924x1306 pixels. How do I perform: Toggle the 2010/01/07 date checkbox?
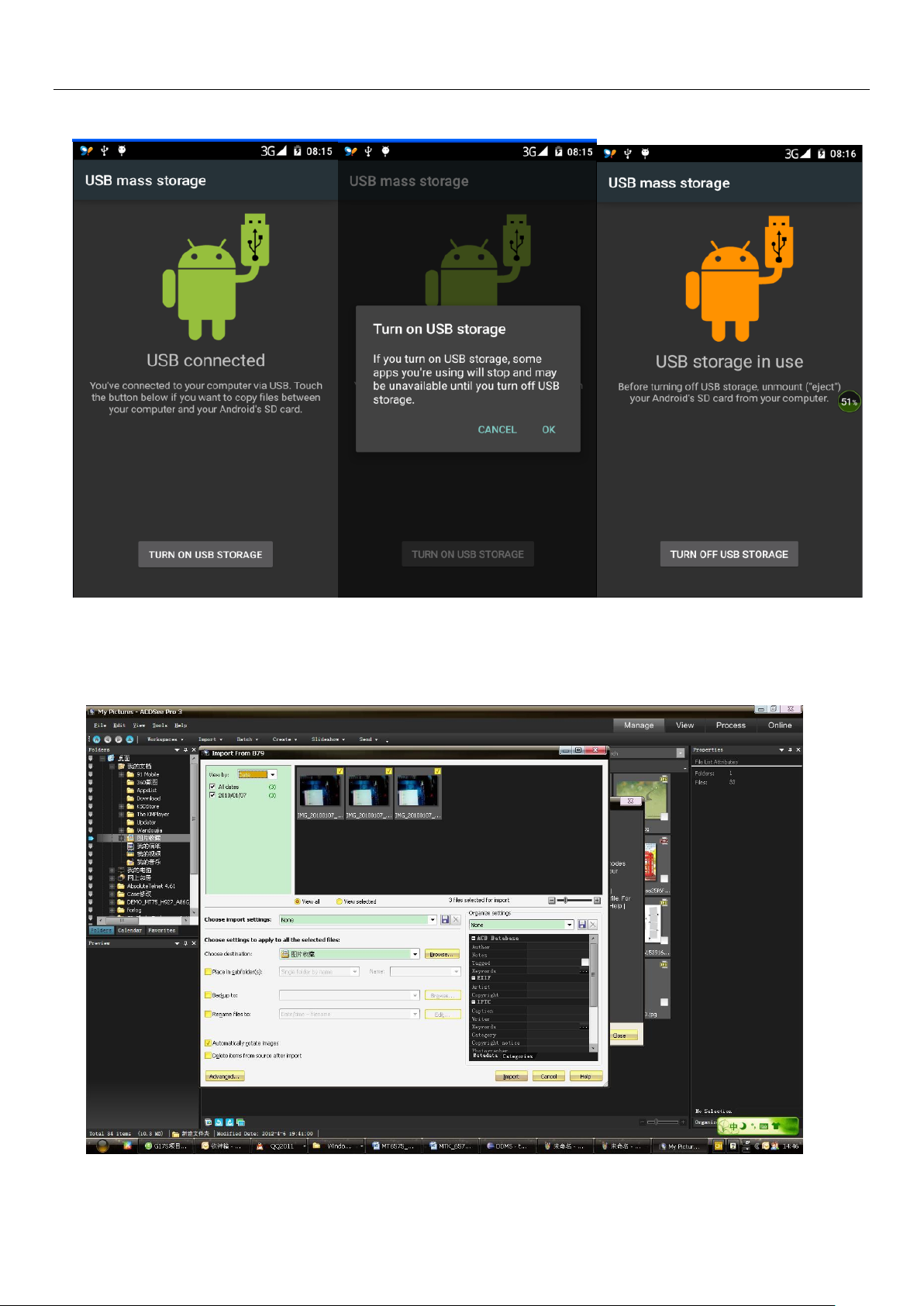[x=212, y=795]
